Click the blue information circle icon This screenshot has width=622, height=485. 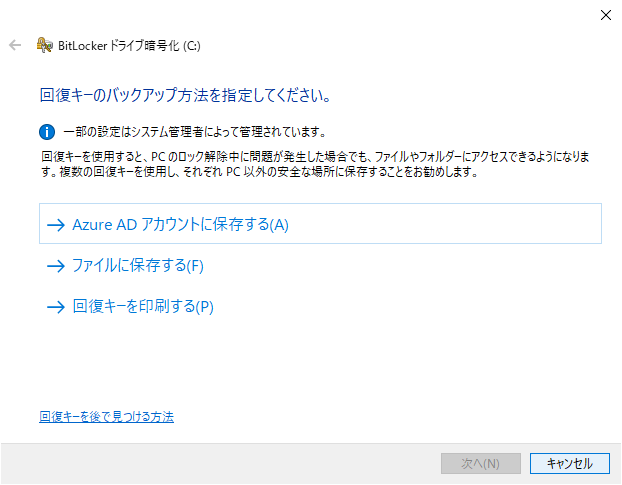coord(47,132)
